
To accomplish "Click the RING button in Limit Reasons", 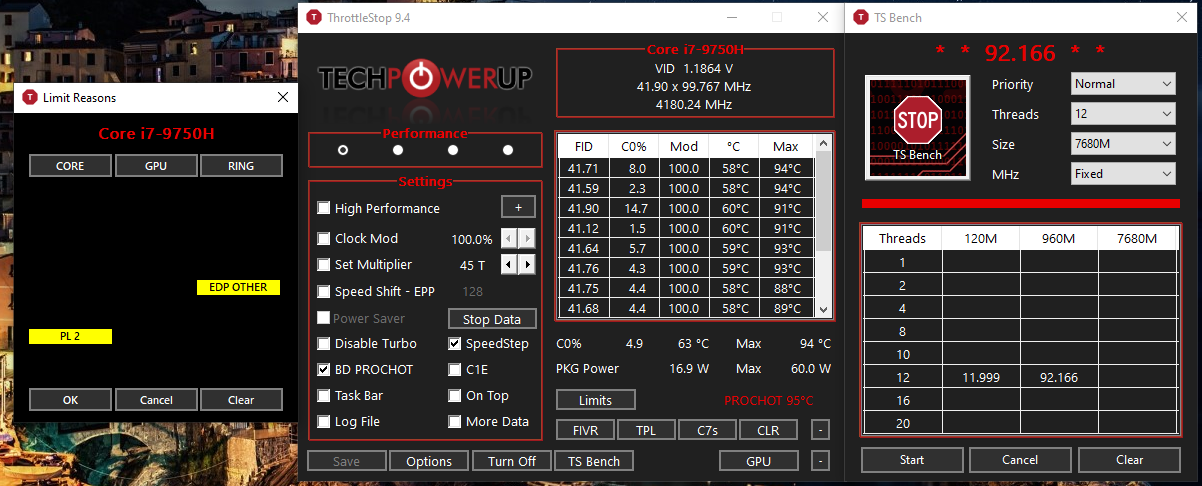I will click(241, 166).
